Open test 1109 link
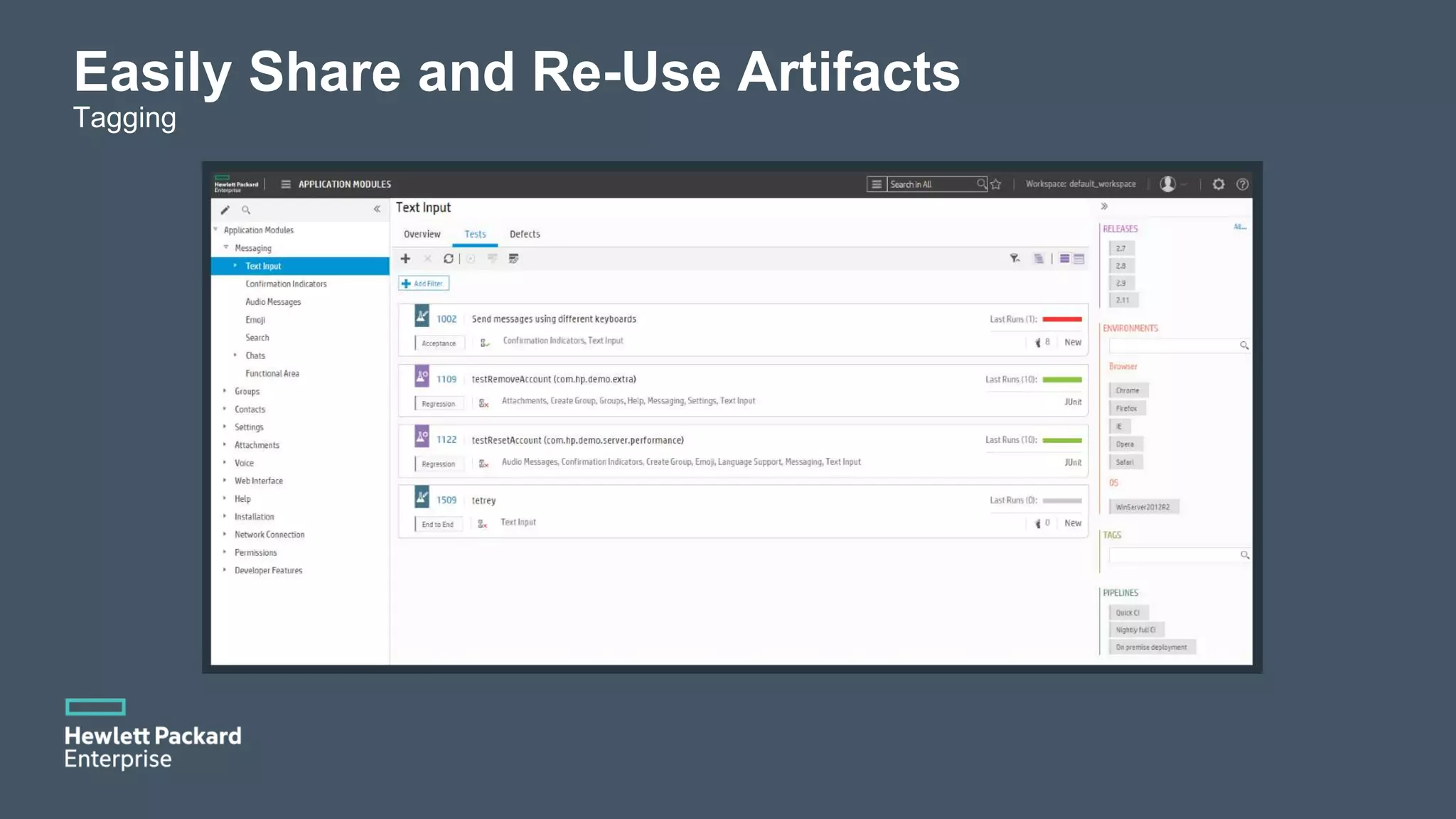Screen dimensions: 1456x819 [x=446, y=380]
